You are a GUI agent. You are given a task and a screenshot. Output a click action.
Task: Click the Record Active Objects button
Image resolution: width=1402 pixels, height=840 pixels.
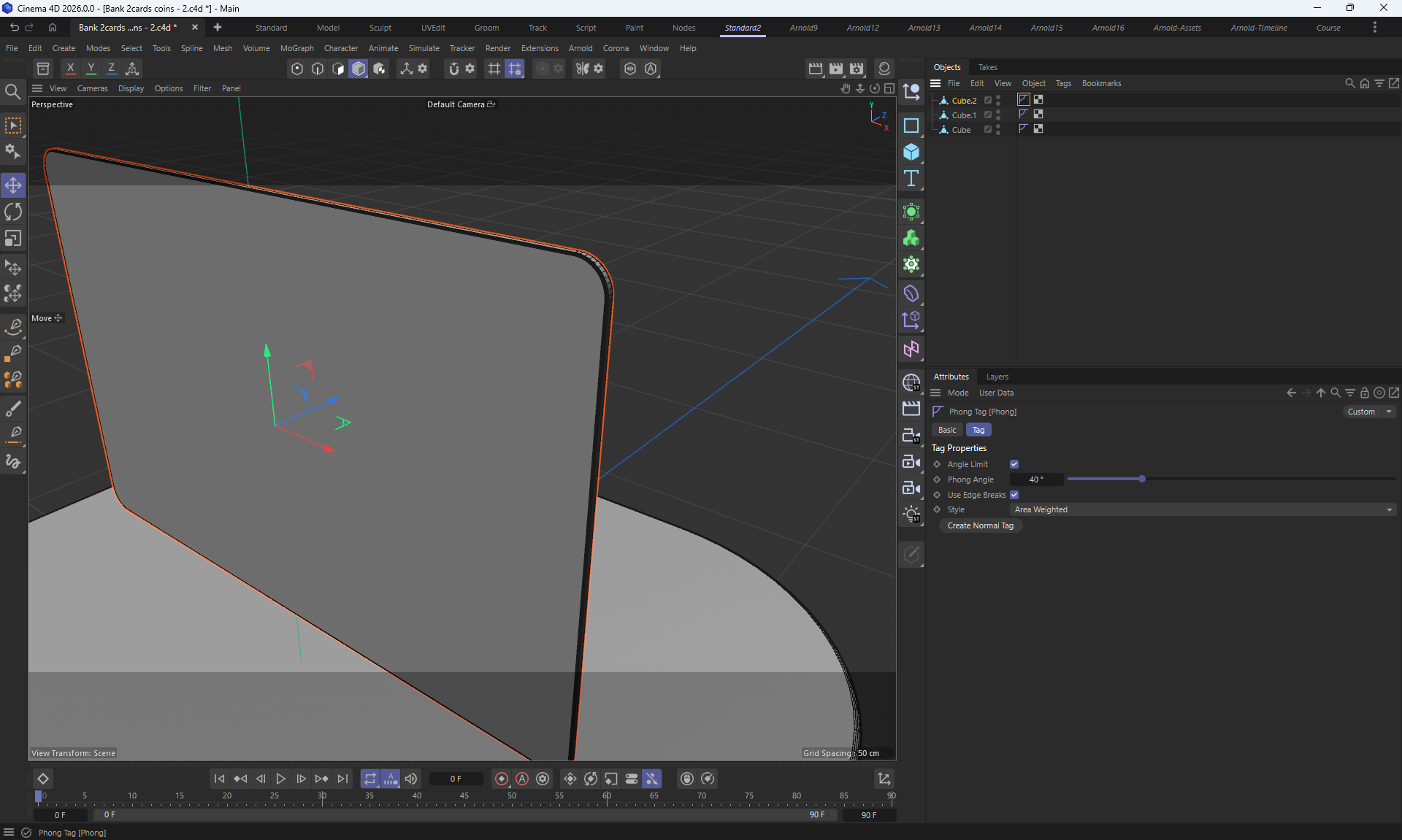(501, 779)
